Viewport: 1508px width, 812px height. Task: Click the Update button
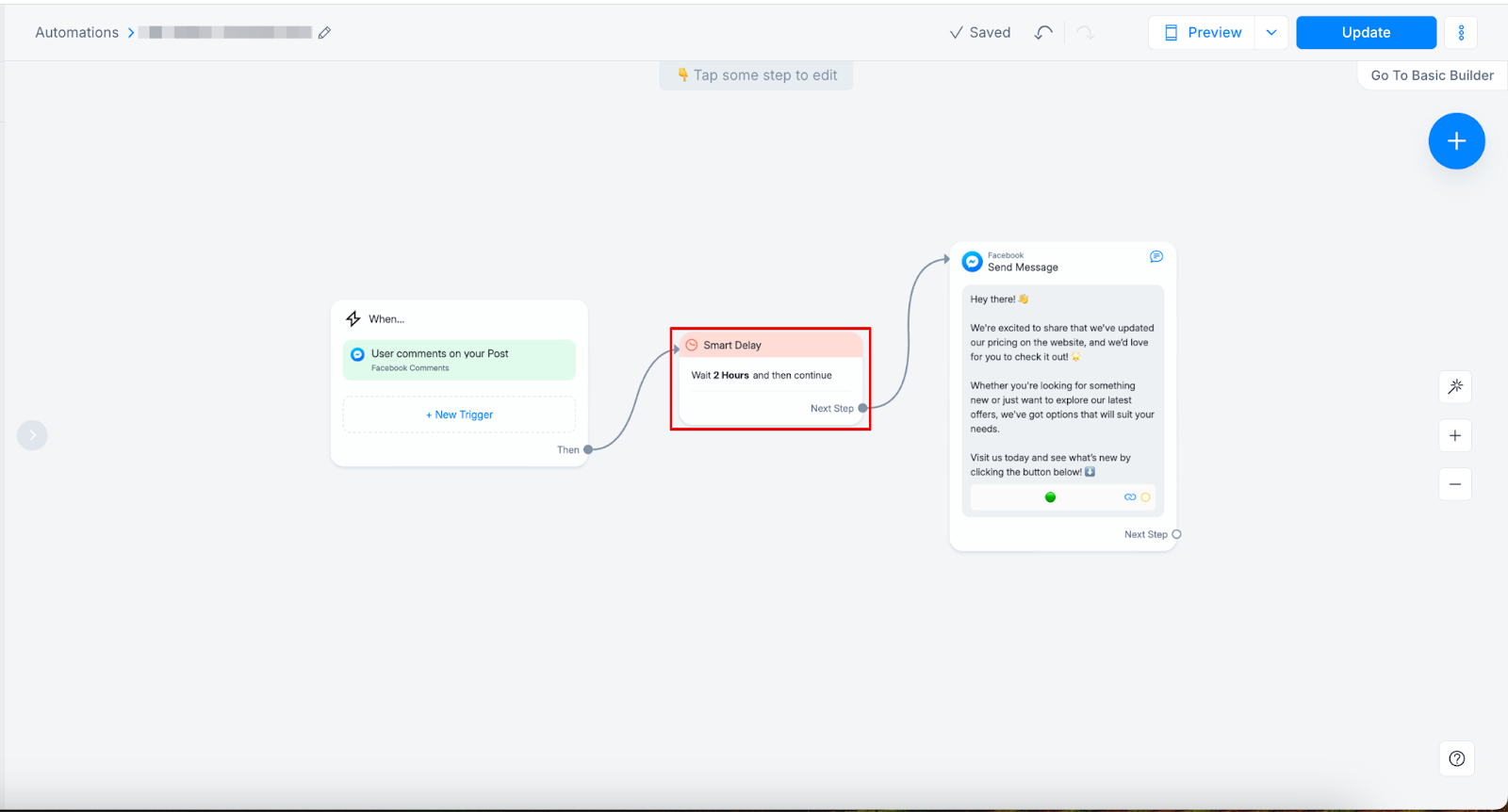1366,33
